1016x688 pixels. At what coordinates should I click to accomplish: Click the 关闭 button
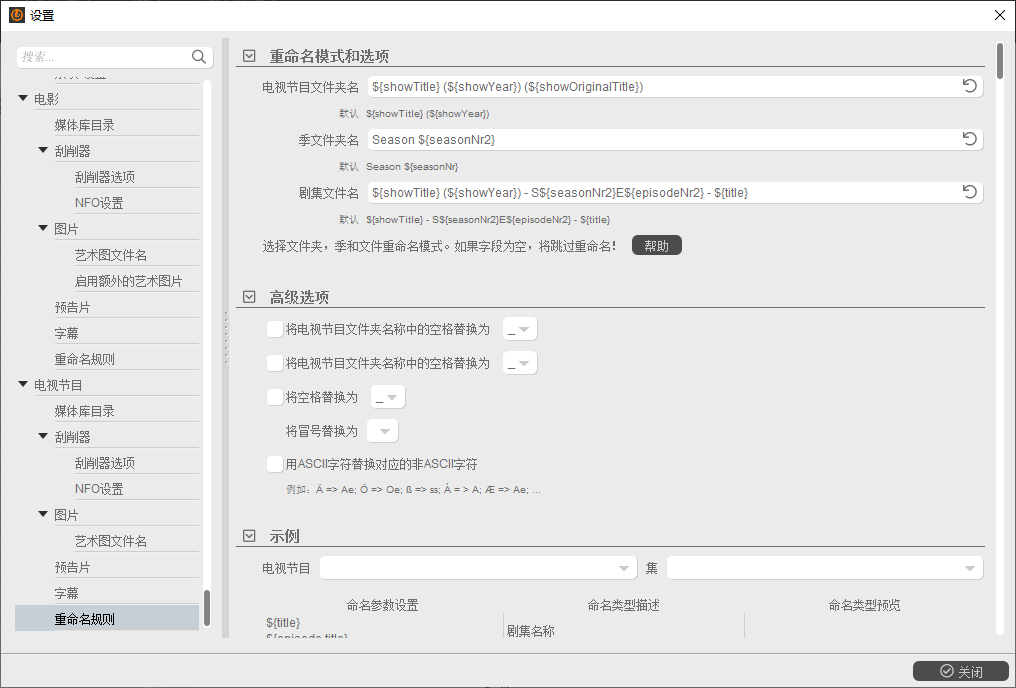pyautogui.click(x=961, y=672)
